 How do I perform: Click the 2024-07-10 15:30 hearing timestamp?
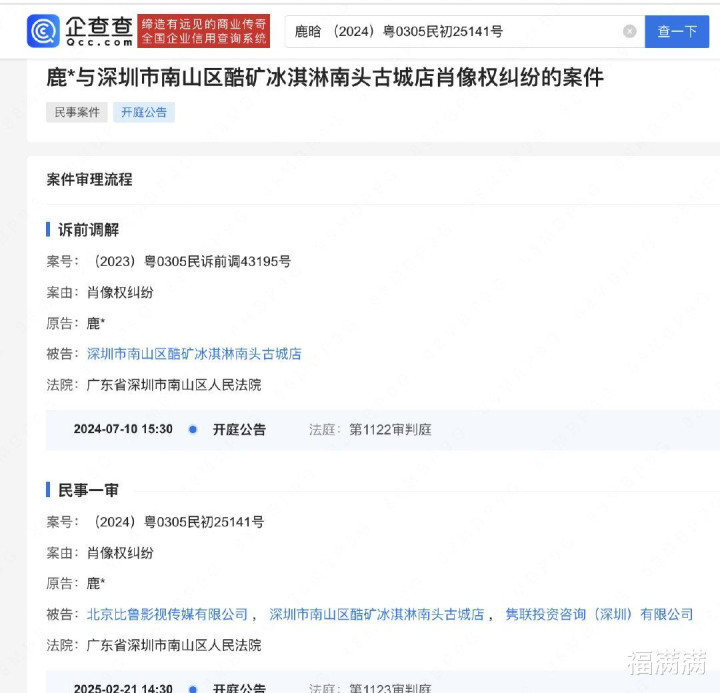coord(123,429)
